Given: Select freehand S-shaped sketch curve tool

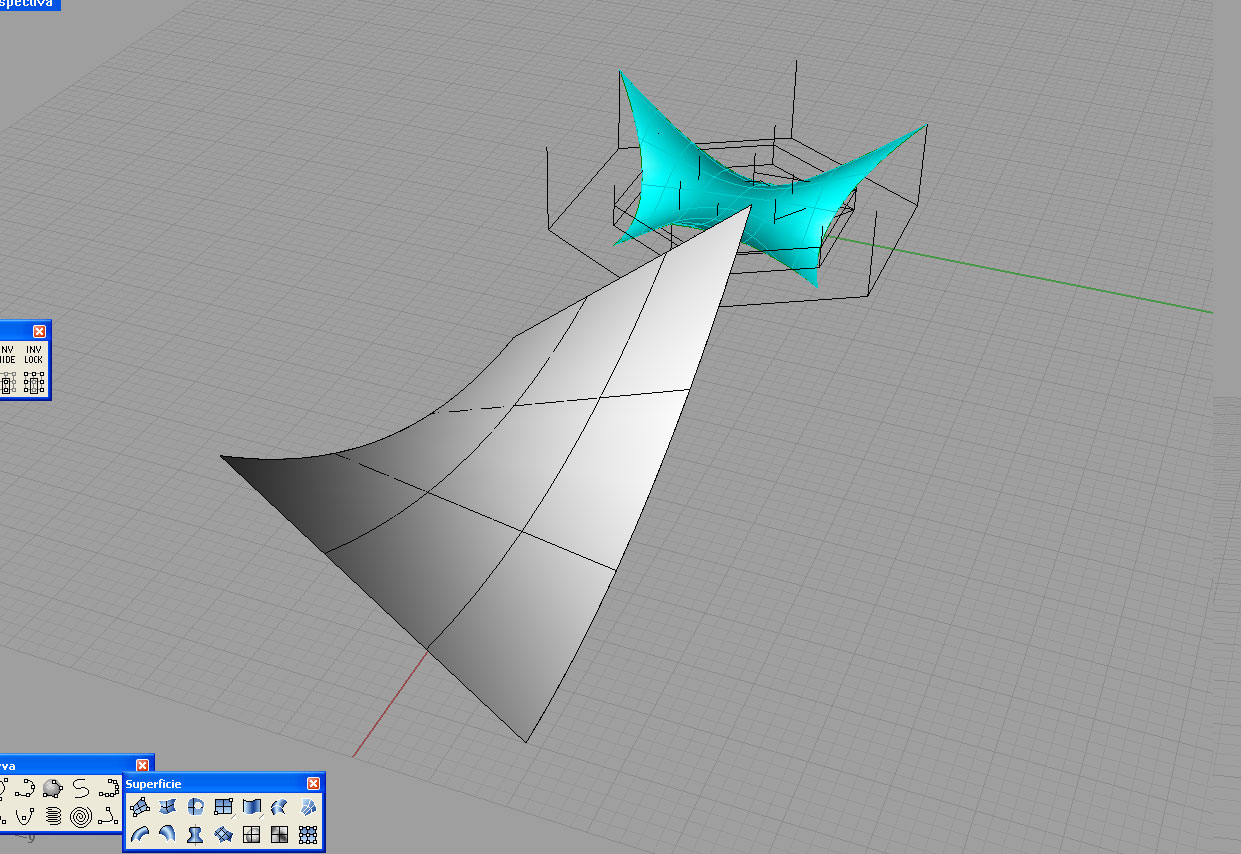Looking at the screenshot, I should [x=81, y=788].
